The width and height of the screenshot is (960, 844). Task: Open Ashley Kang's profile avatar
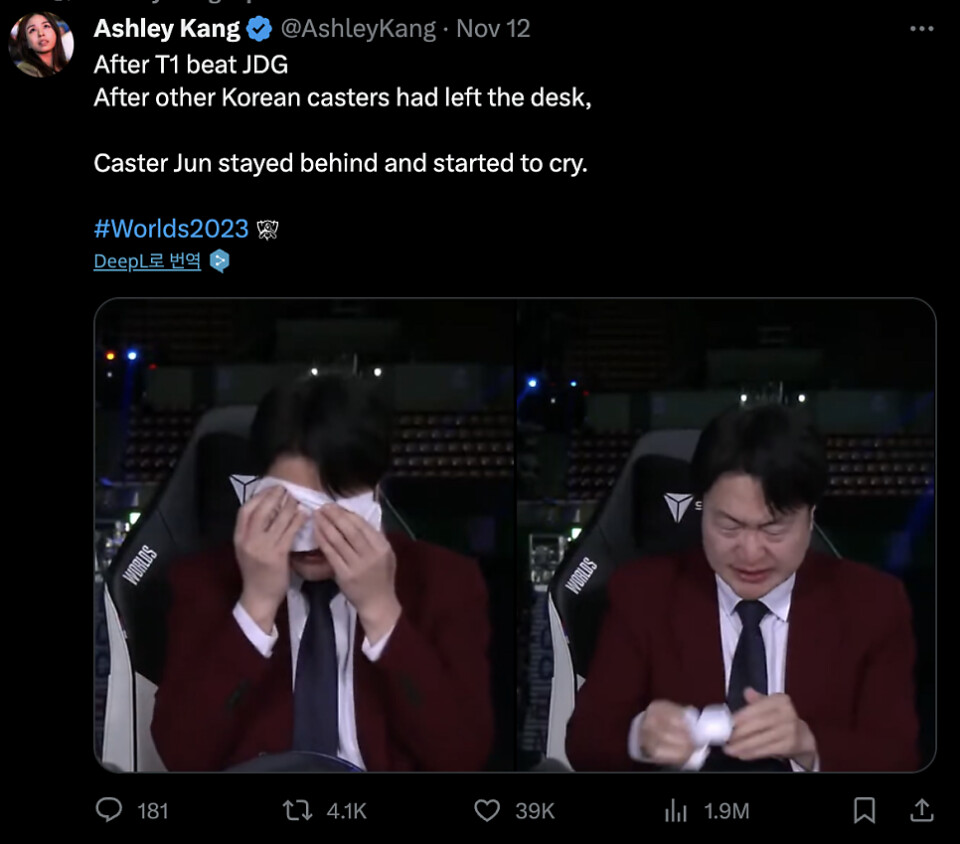pos(41,45)
